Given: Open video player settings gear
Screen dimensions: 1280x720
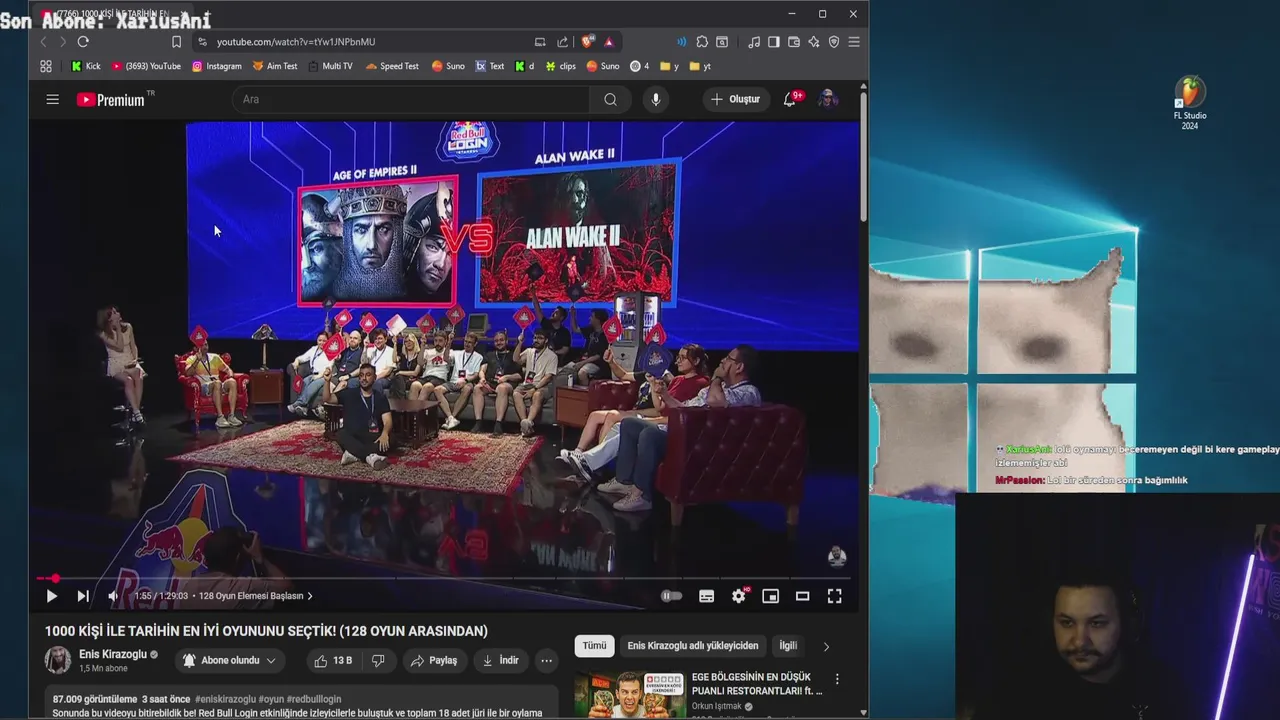Looking at the screenshot, I should click(x=739, y=596).
